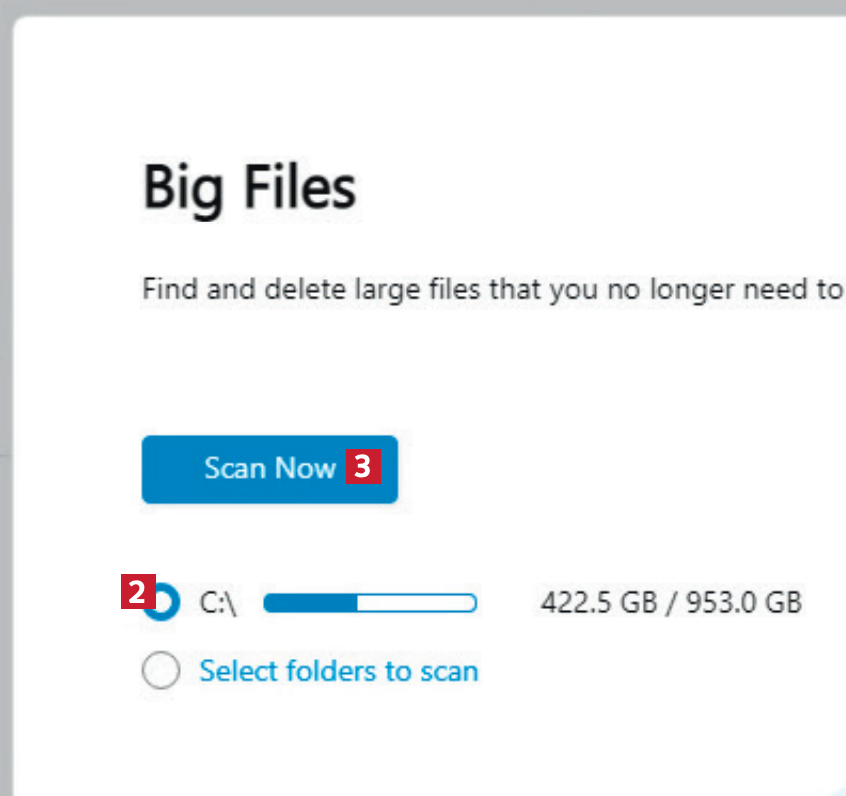The height and width of the screenshot is (796, 846).
Task: Click the word Now on the blue button
Action: click(x=305, y=468)
